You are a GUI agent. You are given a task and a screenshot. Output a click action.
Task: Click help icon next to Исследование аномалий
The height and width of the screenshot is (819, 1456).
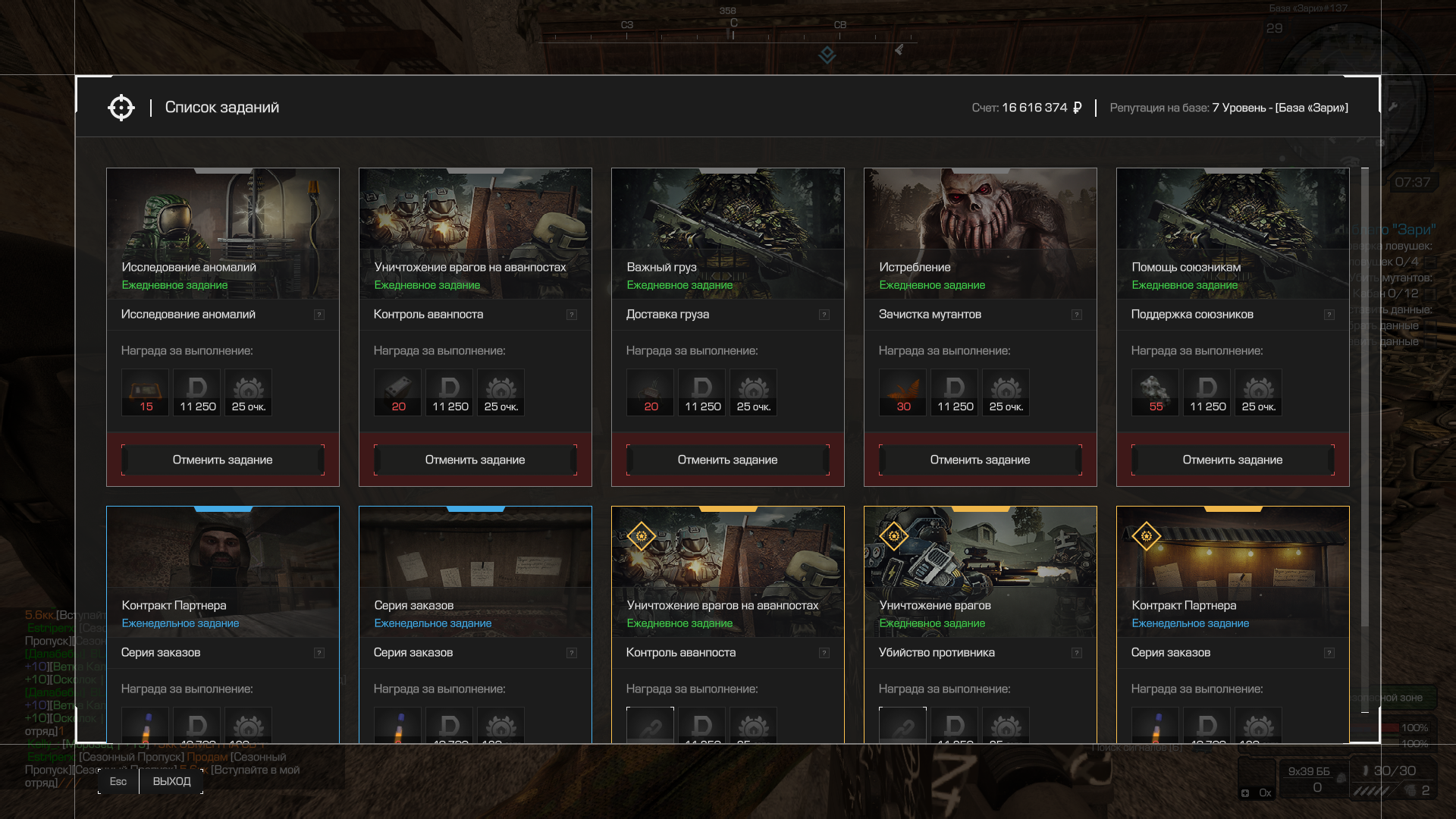point(319,315)
